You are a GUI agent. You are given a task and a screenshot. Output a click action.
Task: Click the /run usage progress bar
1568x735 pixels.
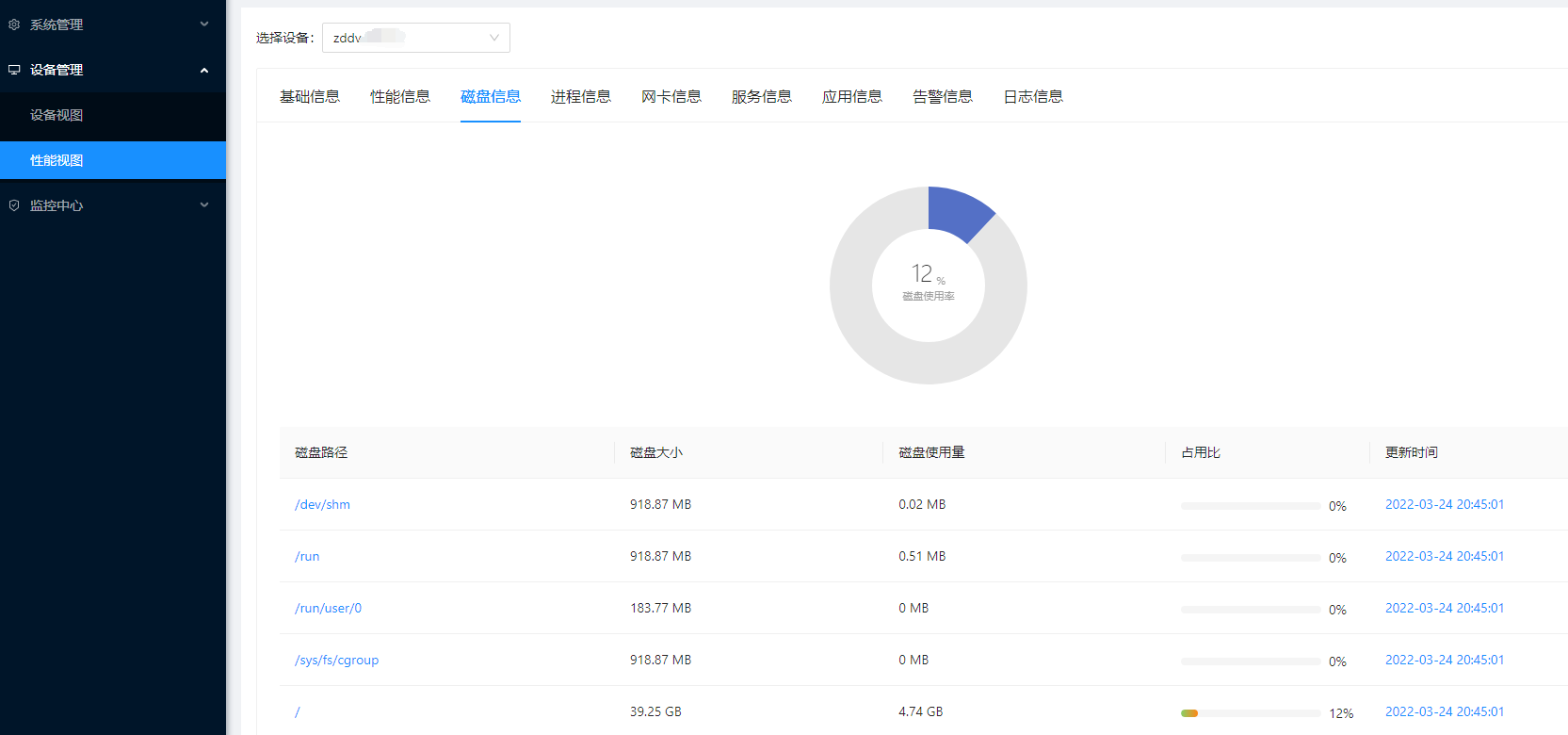(1251, 558)
